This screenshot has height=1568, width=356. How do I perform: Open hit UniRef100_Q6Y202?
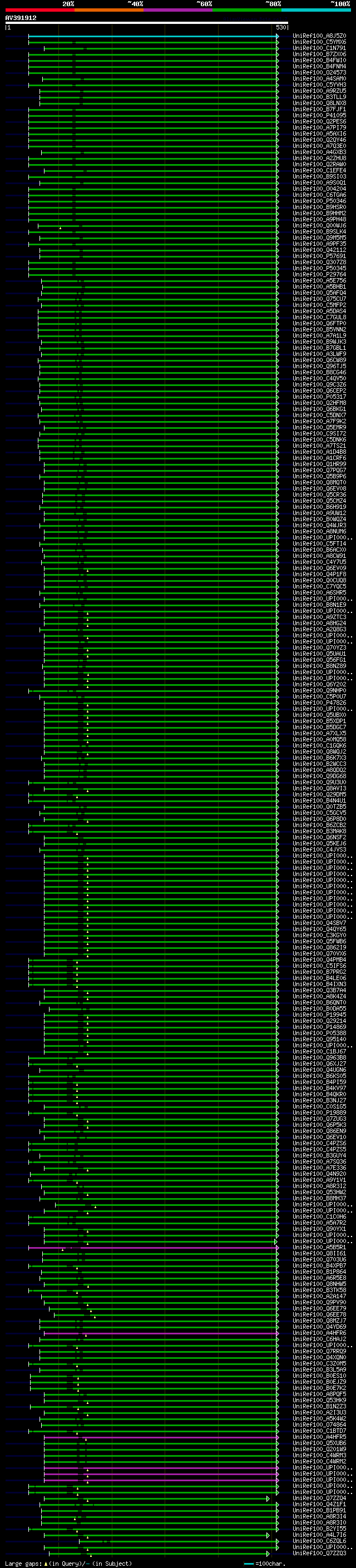[x=319, y=684]
